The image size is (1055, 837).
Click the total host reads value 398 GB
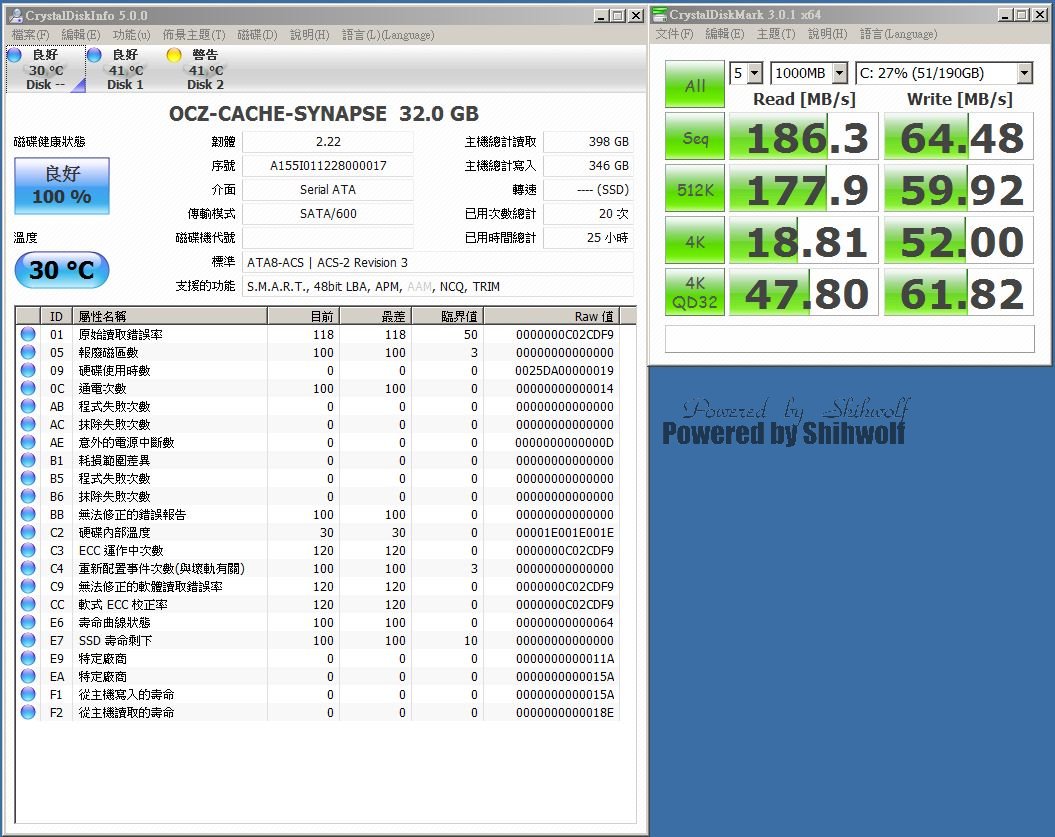588,141
